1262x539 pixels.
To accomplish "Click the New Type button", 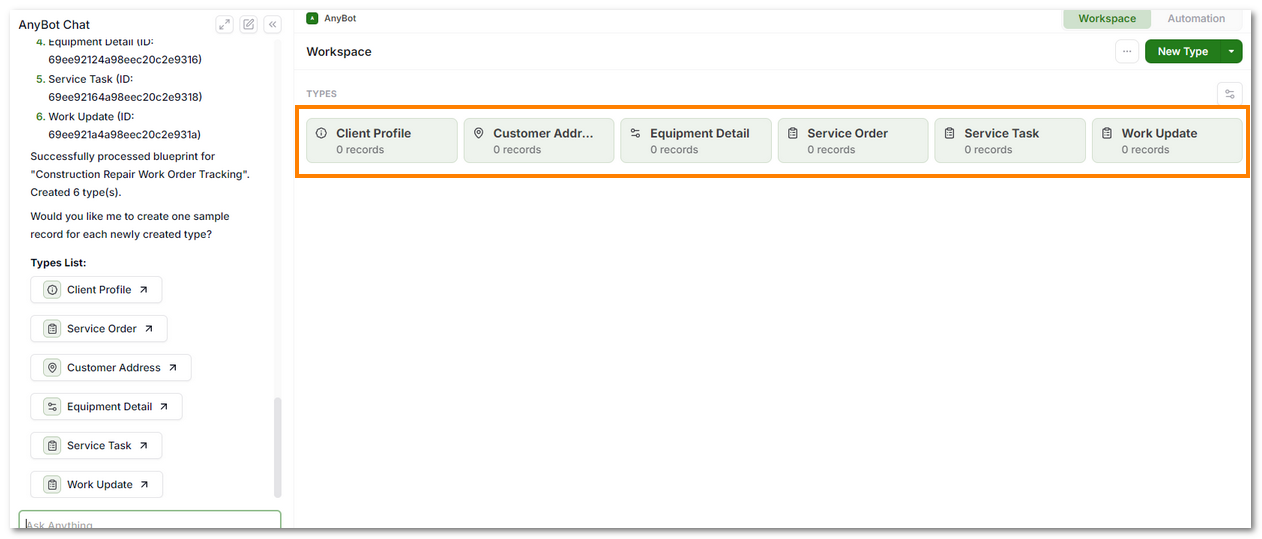I will (x=1182, y=52).
